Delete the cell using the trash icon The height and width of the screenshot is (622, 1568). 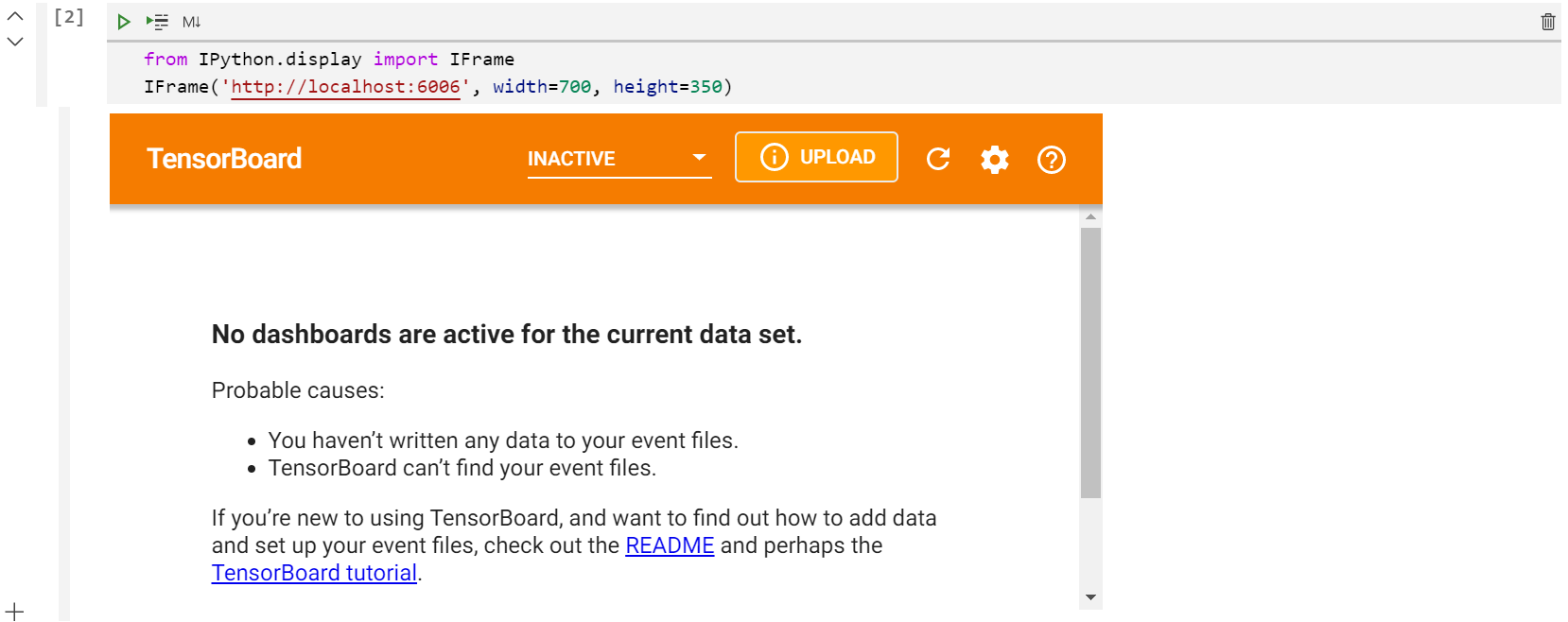pyautogui.click(x=1547, y=22)
